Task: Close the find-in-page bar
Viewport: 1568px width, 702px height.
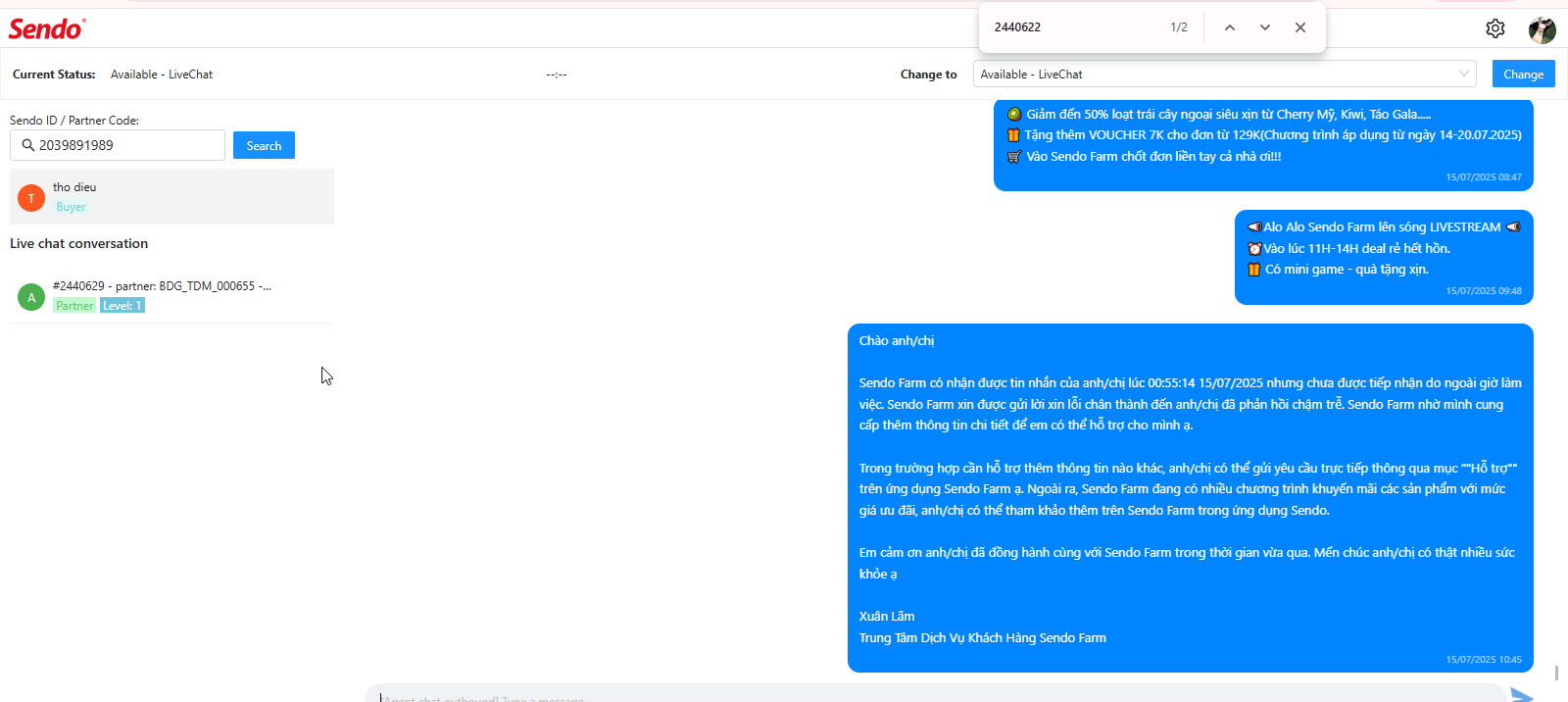Action: pos(1300,27)
